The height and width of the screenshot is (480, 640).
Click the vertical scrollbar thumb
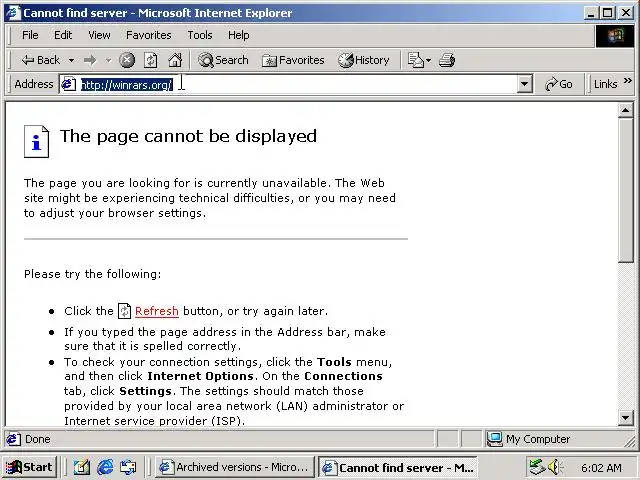(x=625, y=190)
